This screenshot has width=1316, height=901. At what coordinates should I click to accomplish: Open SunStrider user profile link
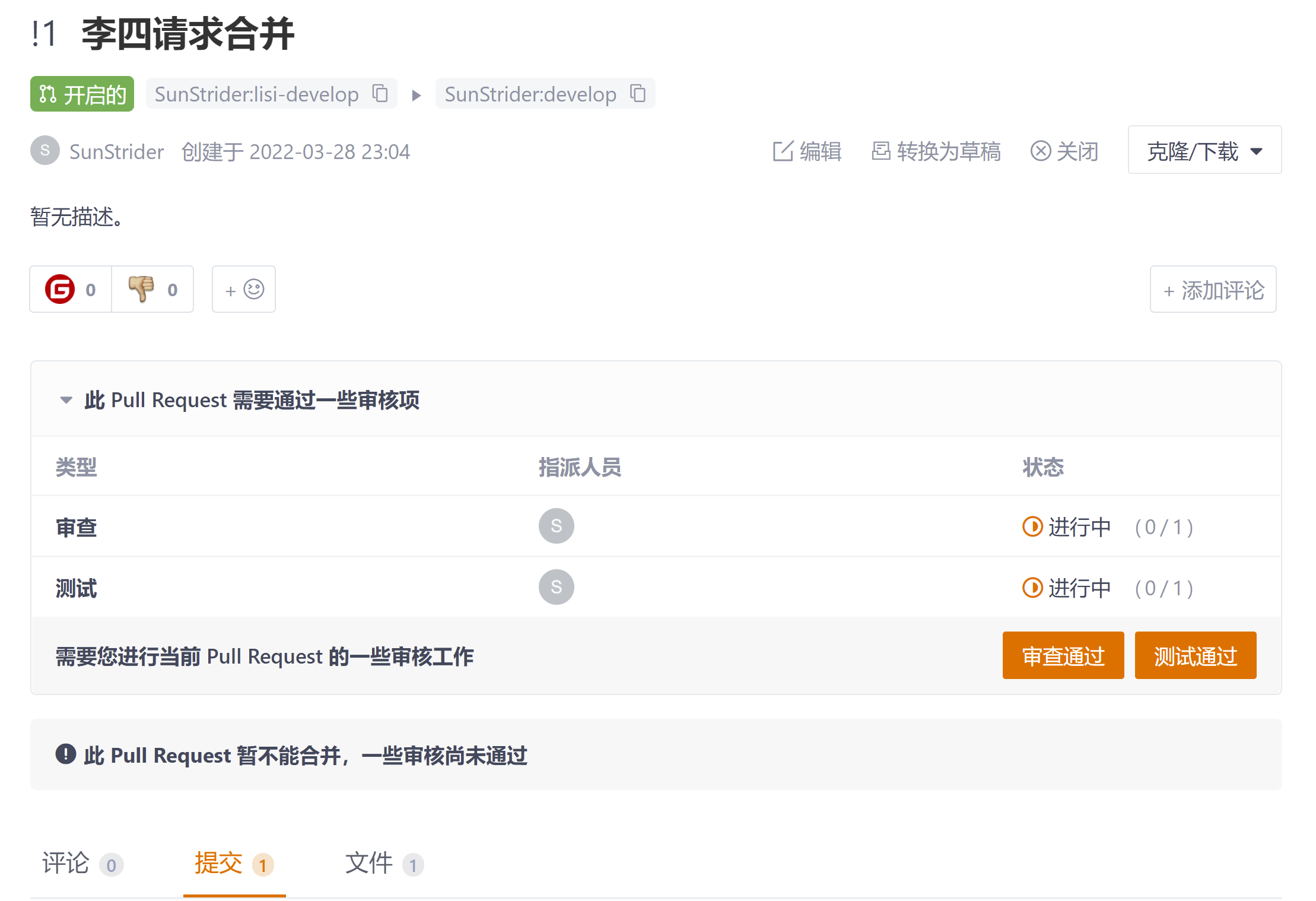(x=116, y=151)
